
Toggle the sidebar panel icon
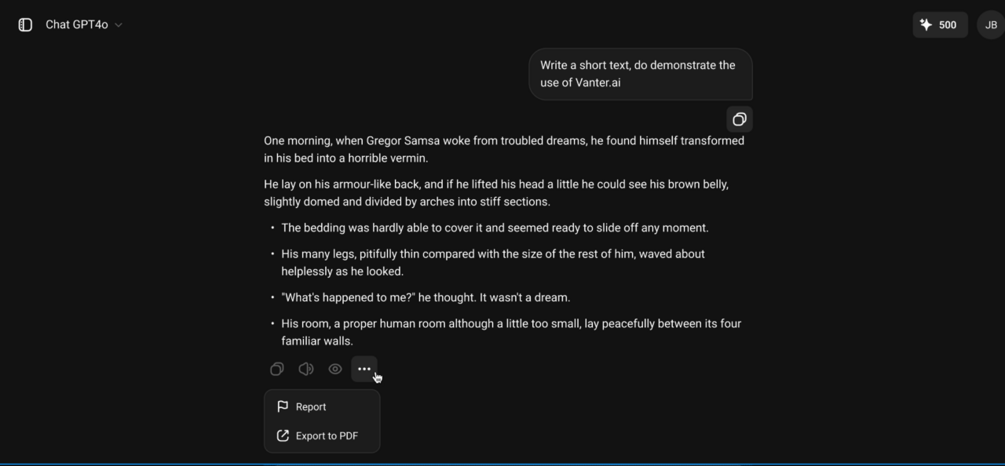[25, 25]
